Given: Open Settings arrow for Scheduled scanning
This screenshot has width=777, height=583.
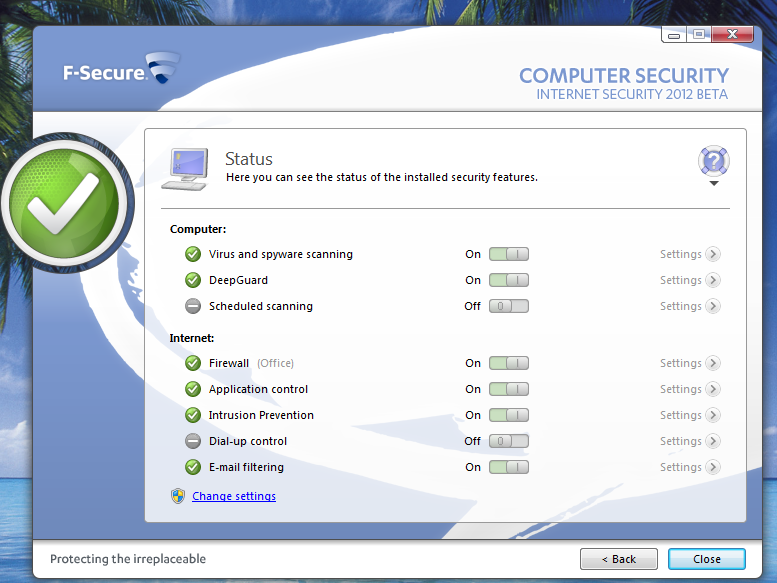Looking at the screenshot, I should pyautogui.click(x=713, y=306).
